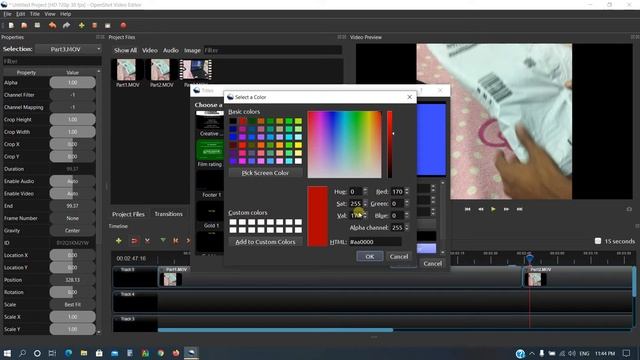This screenshot has width=640, height=360.
Task: Click the vertical value brightness strip
Action: click(x=390, y=144)
